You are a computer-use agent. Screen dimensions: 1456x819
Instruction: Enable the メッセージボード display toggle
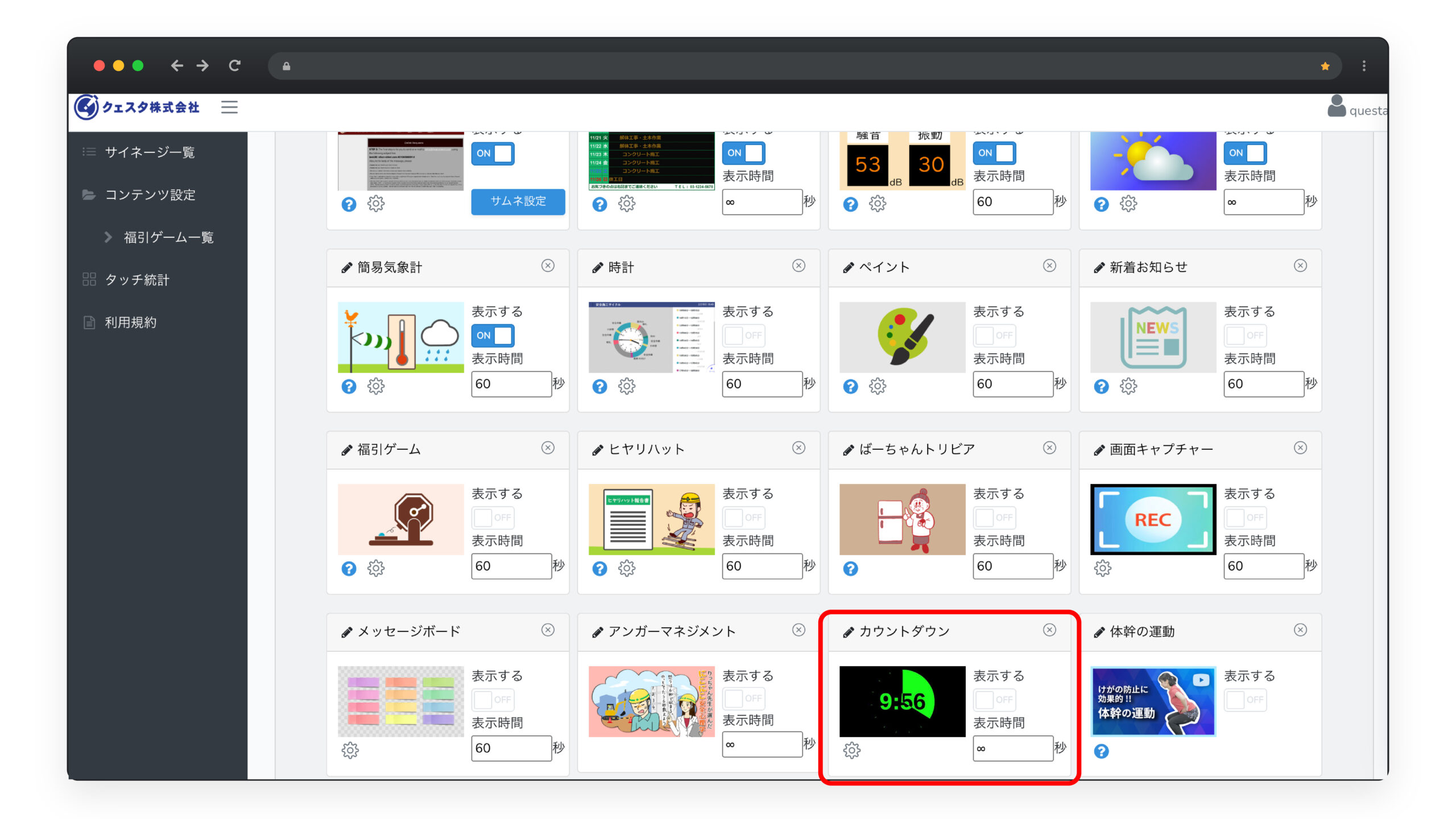coord(493,700)
